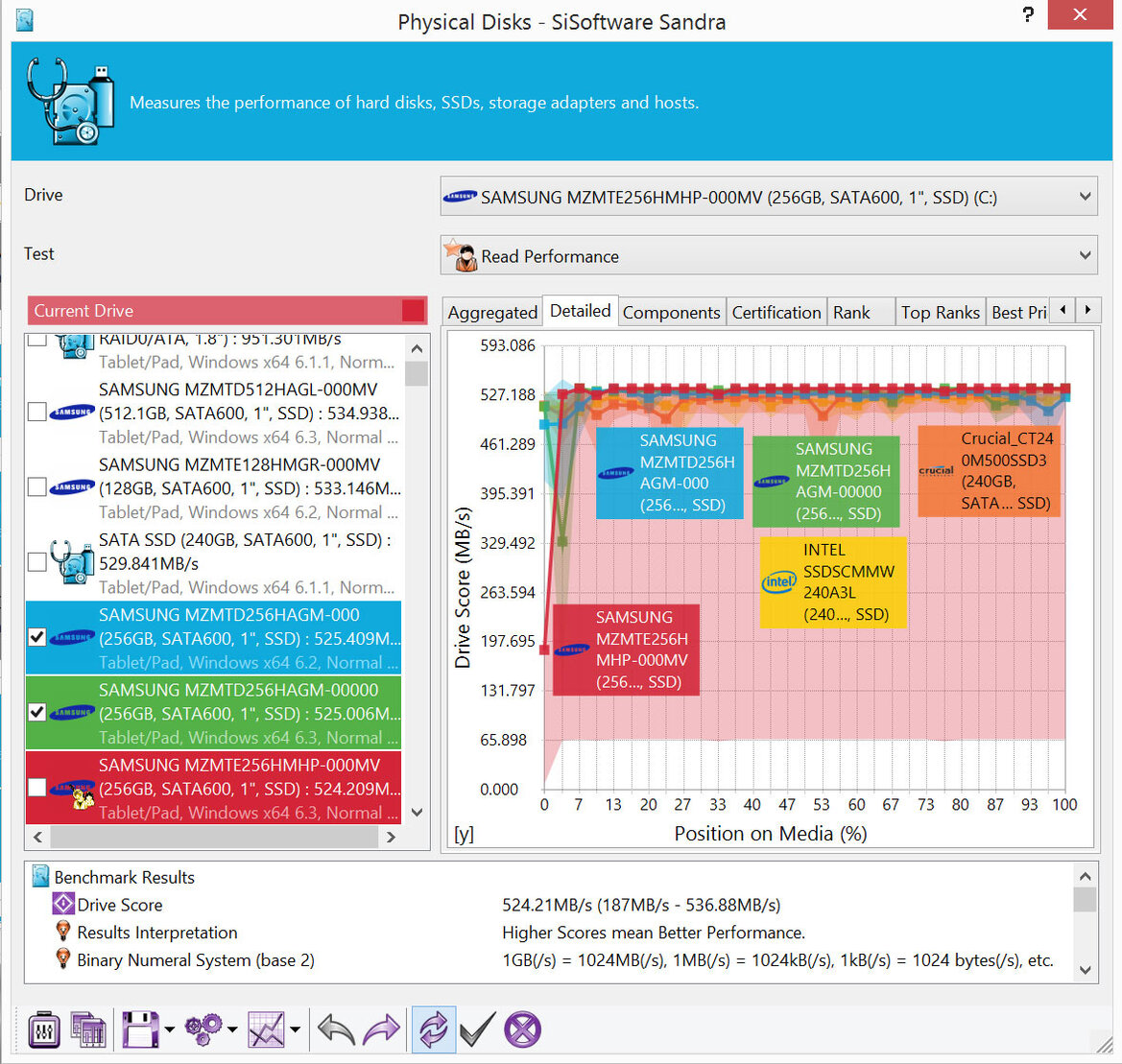Viewport: 1122px width, 1064px height.
Task: Toggle checkbox for SAMSUNG MZMTE128HMGR-000MV
Action: (x=36, y=487)
